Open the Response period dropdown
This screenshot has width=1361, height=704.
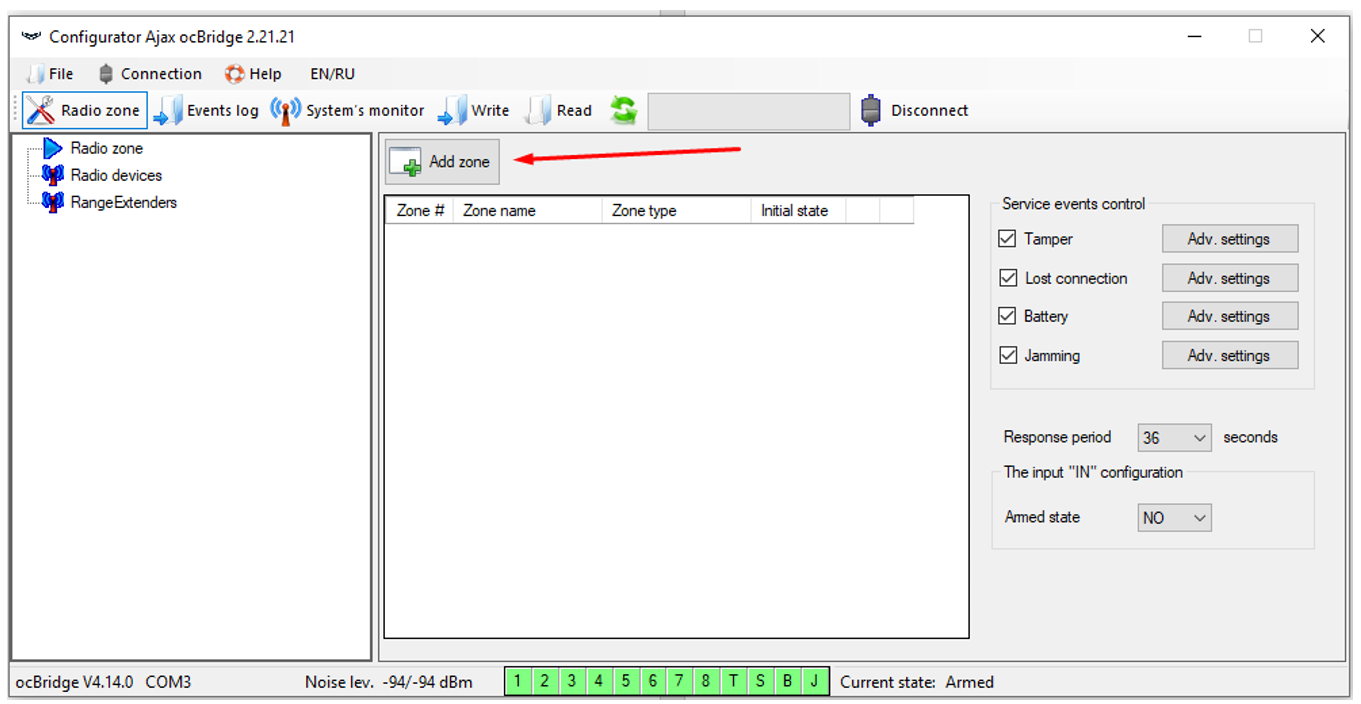pos(1174,437)
